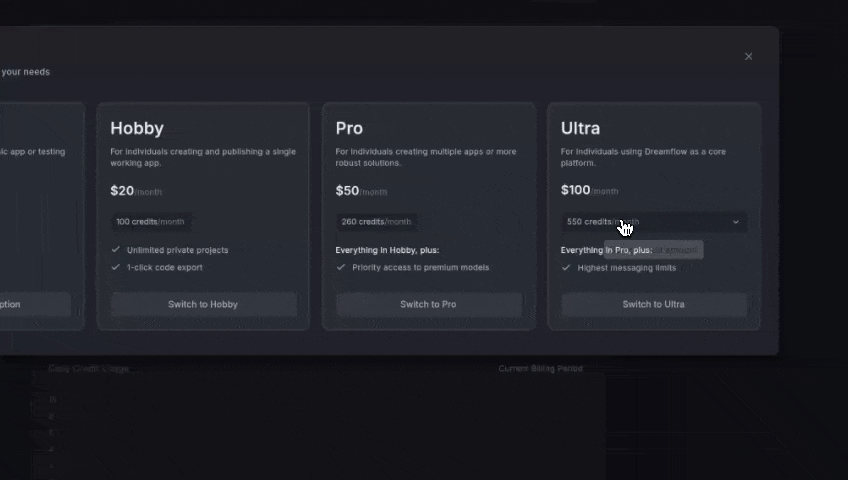The height and width of the screenshot is (480, 848).
Task: Click the checkmark beside Priority access
Action: click(341, 267)
